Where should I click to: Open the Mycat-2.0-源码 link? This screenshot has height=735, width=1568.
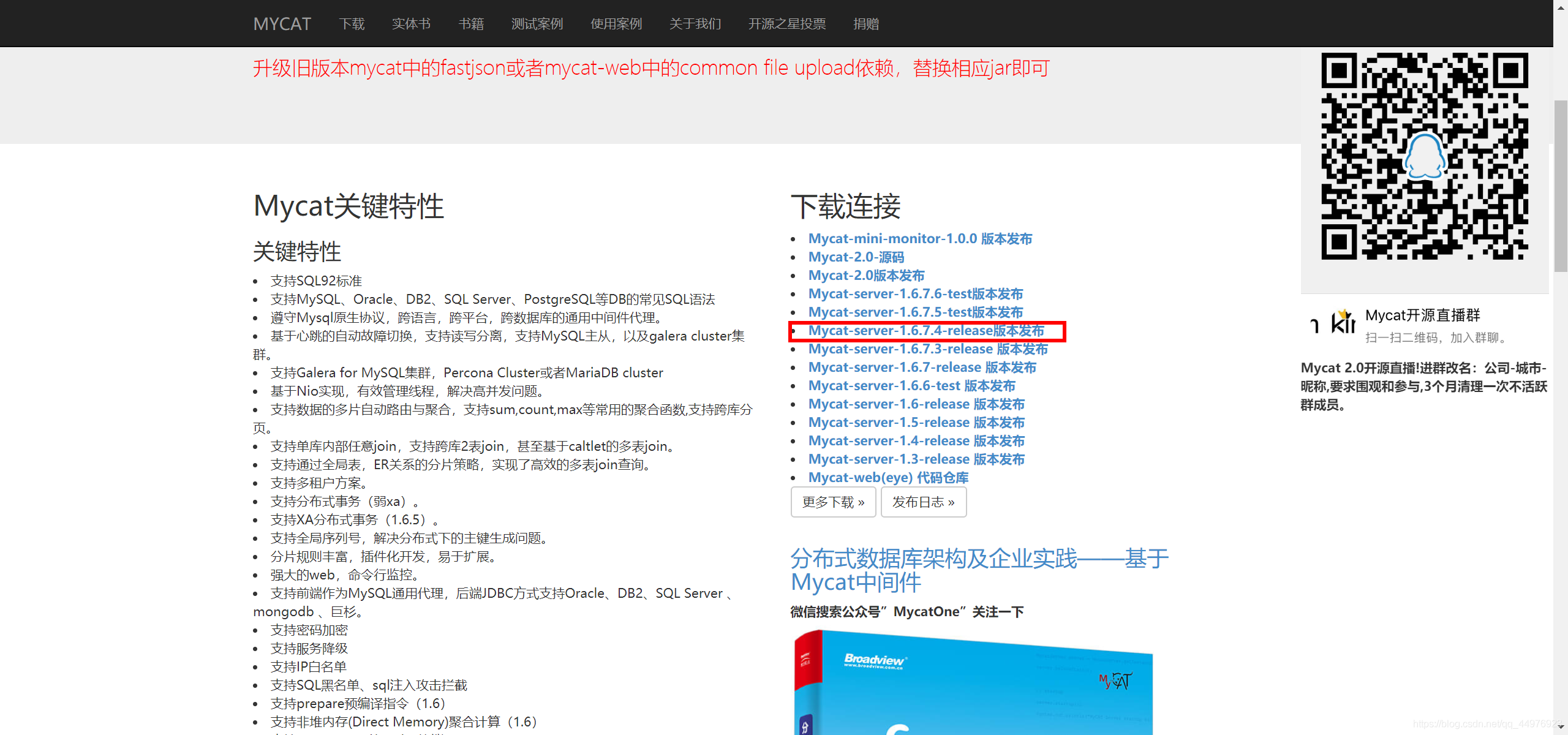[856, 257]
